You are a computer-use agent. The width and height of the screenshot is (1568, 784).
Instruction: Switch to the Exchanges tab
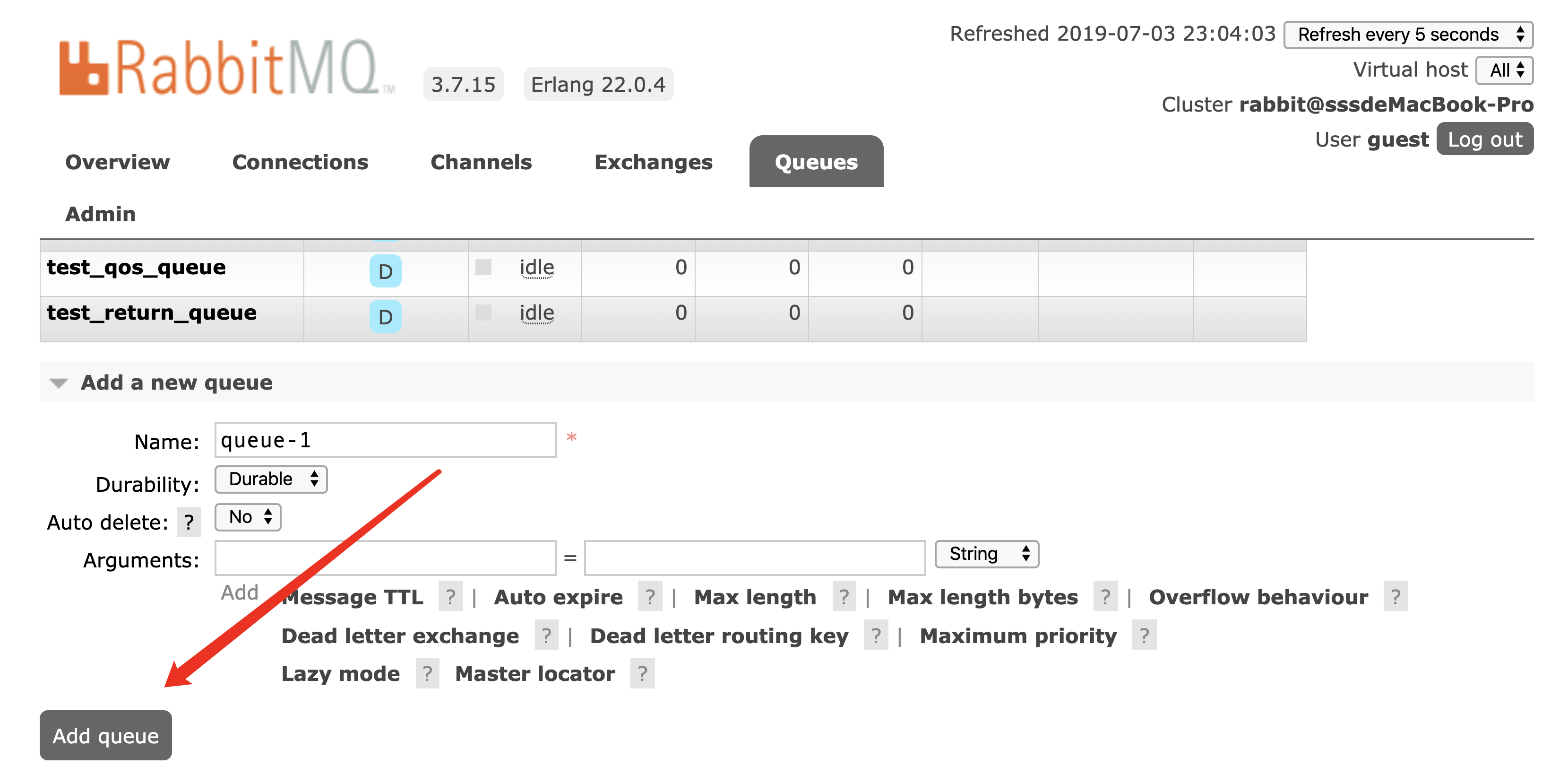[653, 162]
